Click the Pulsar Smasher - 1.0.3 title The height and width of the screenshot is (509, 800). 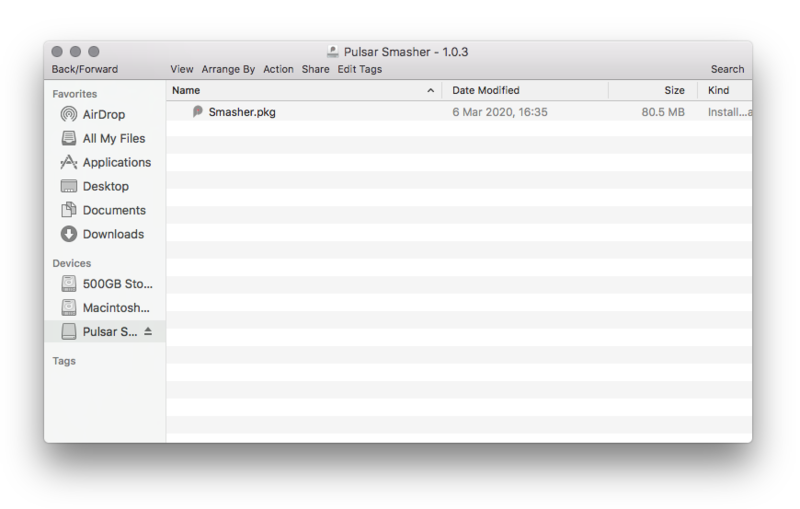pos(406,52)
